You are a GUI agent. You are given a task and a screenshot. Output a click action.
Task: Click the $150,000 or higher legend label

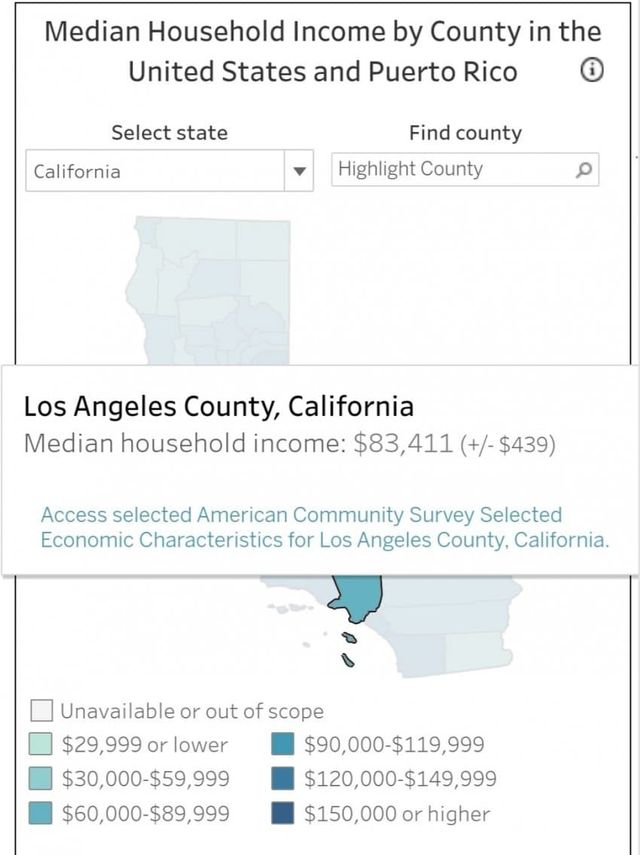coord(397,813)
